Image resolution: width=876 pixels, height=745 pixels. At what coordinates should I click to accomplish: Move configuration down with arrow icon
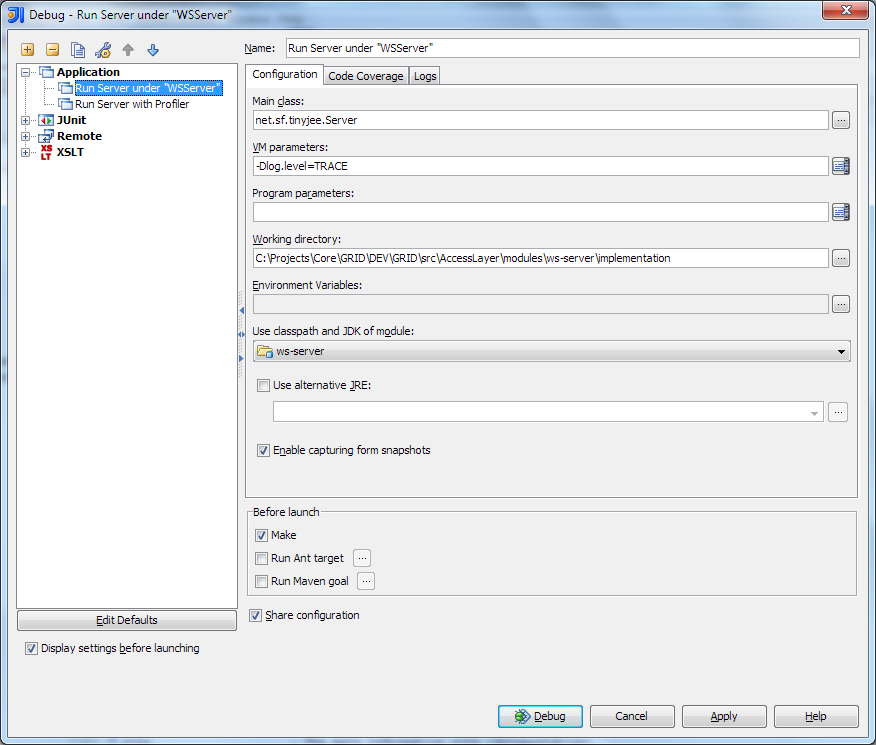pos(153,50)
